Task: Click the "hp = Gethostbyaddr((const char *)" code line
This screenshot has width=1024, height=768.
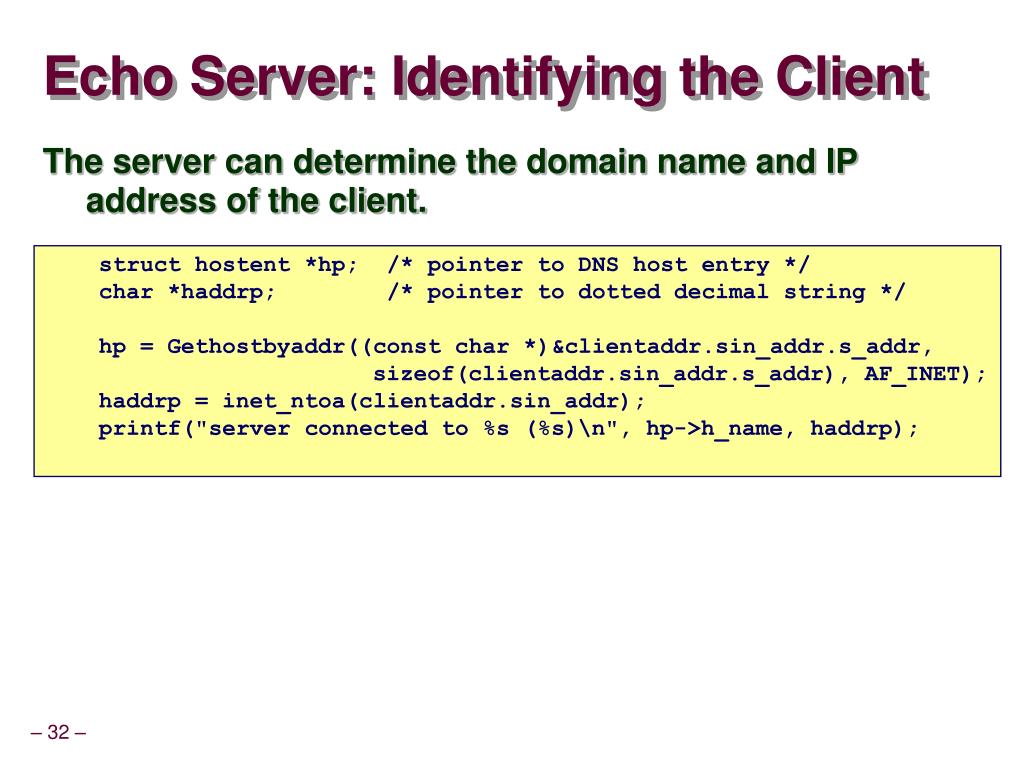Action: point(515,346)
